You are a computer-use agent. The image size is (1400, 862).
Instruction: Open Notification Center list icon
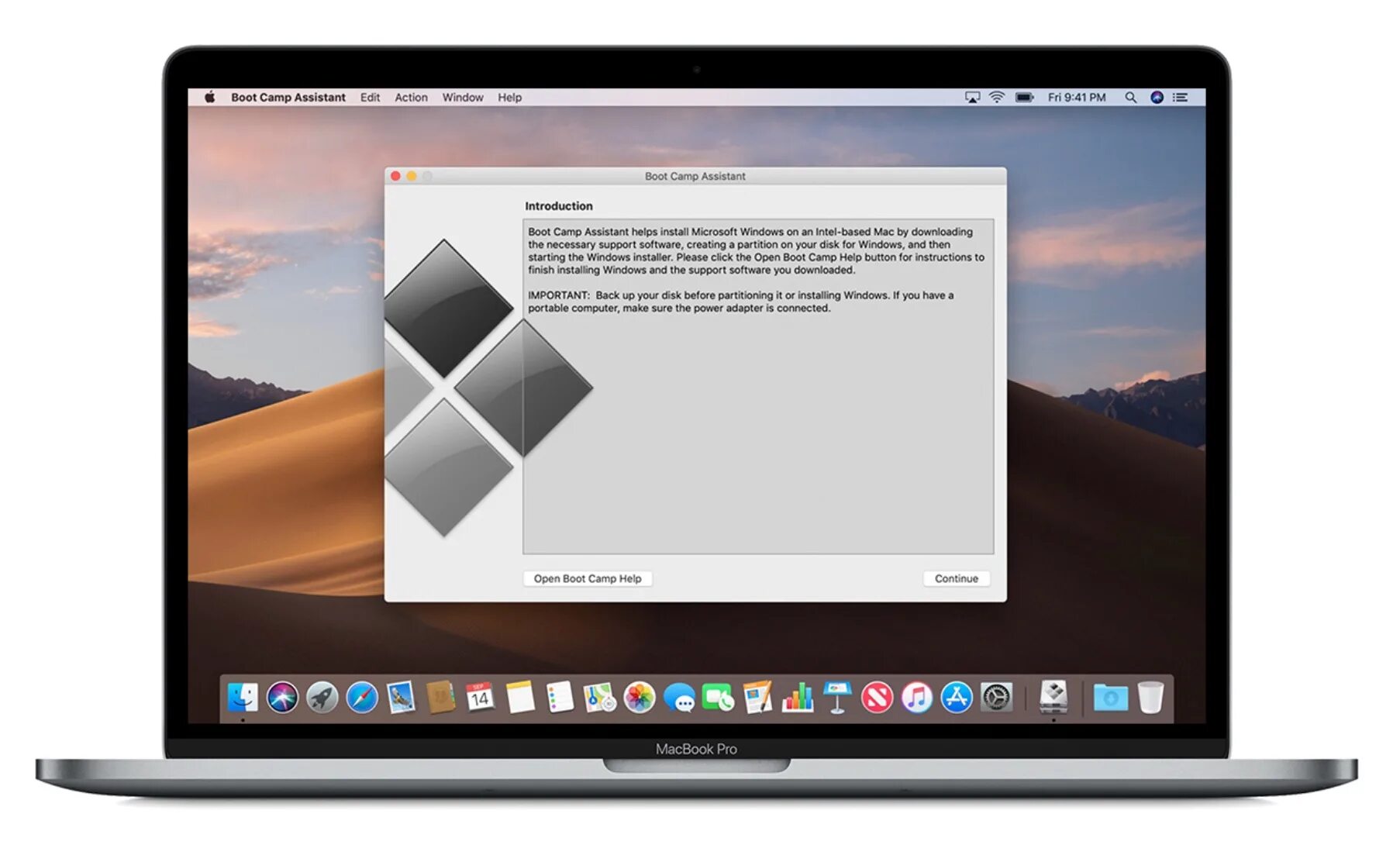pos(1181,98)
